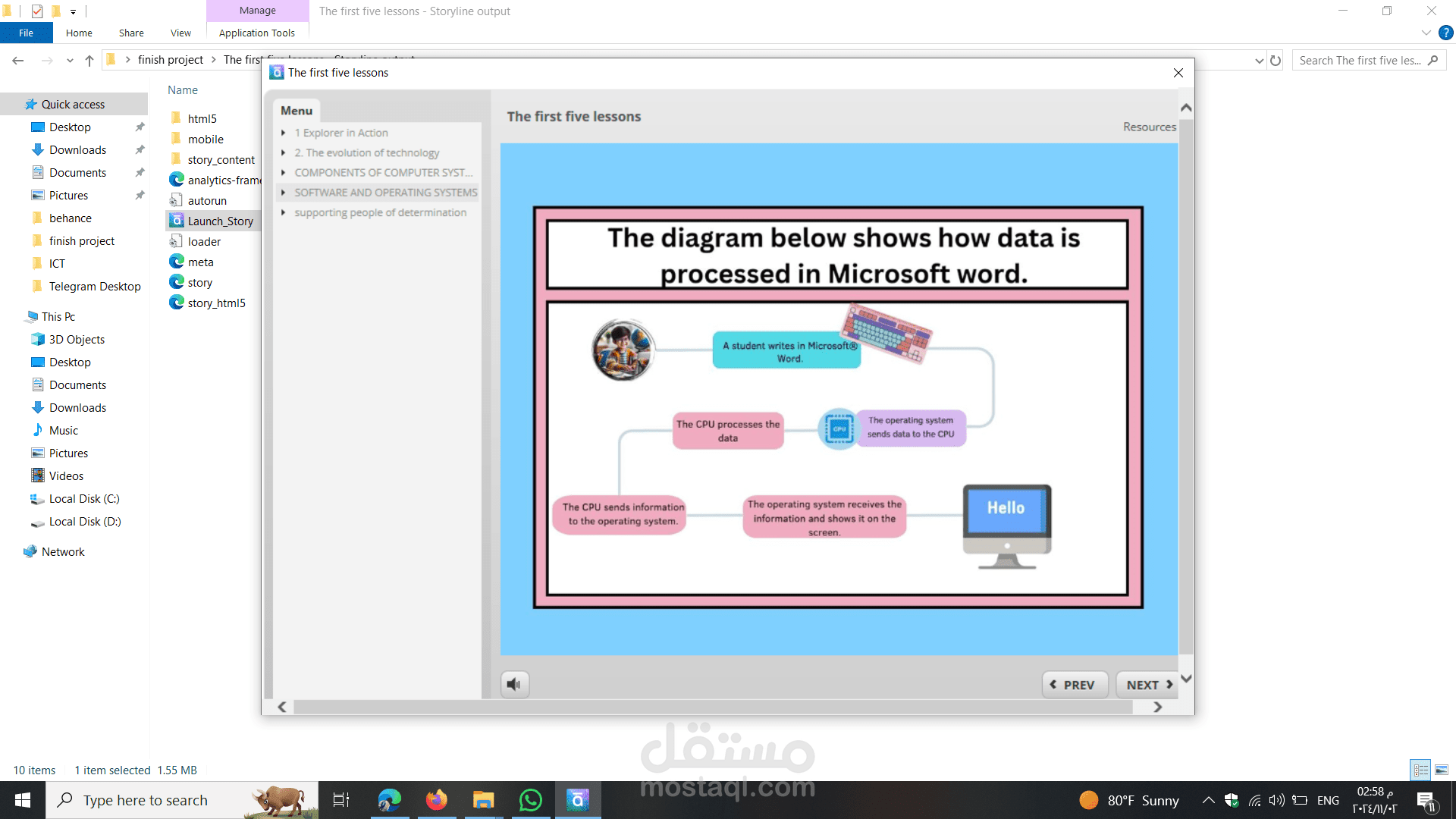Open the WhatsApp taskbar icon
Viewport: 1456px width, 819px height.
click(530, 800)
